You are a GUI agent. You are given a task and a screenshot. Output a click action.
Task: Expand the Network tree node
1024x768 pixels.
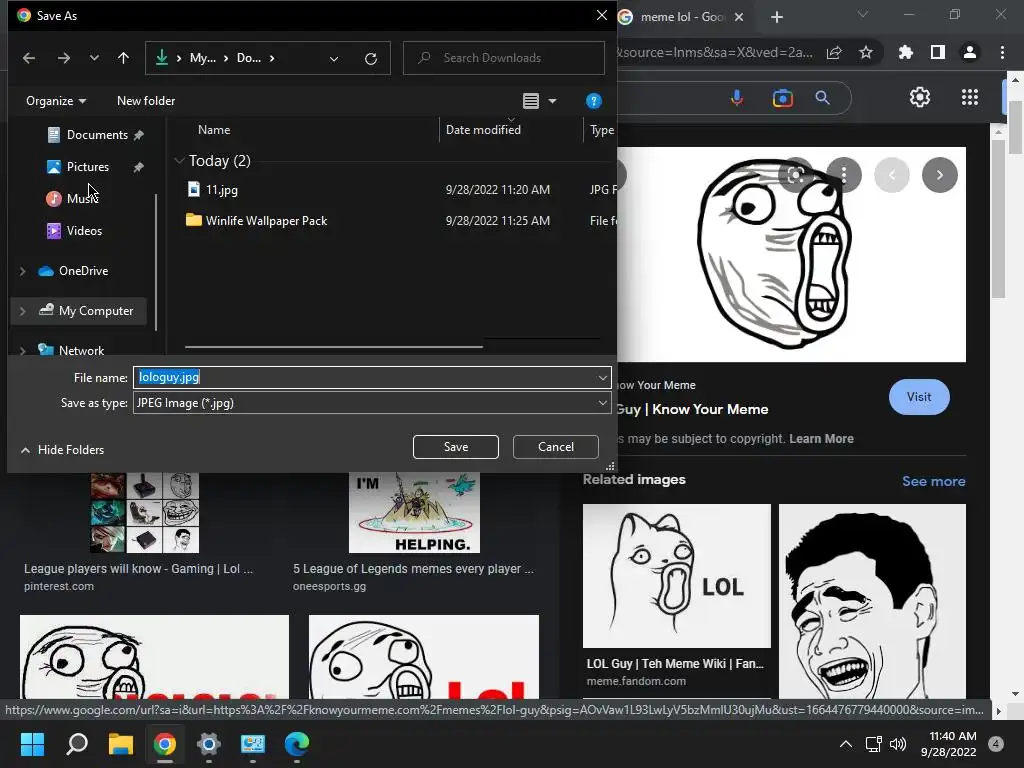[23, 351]
